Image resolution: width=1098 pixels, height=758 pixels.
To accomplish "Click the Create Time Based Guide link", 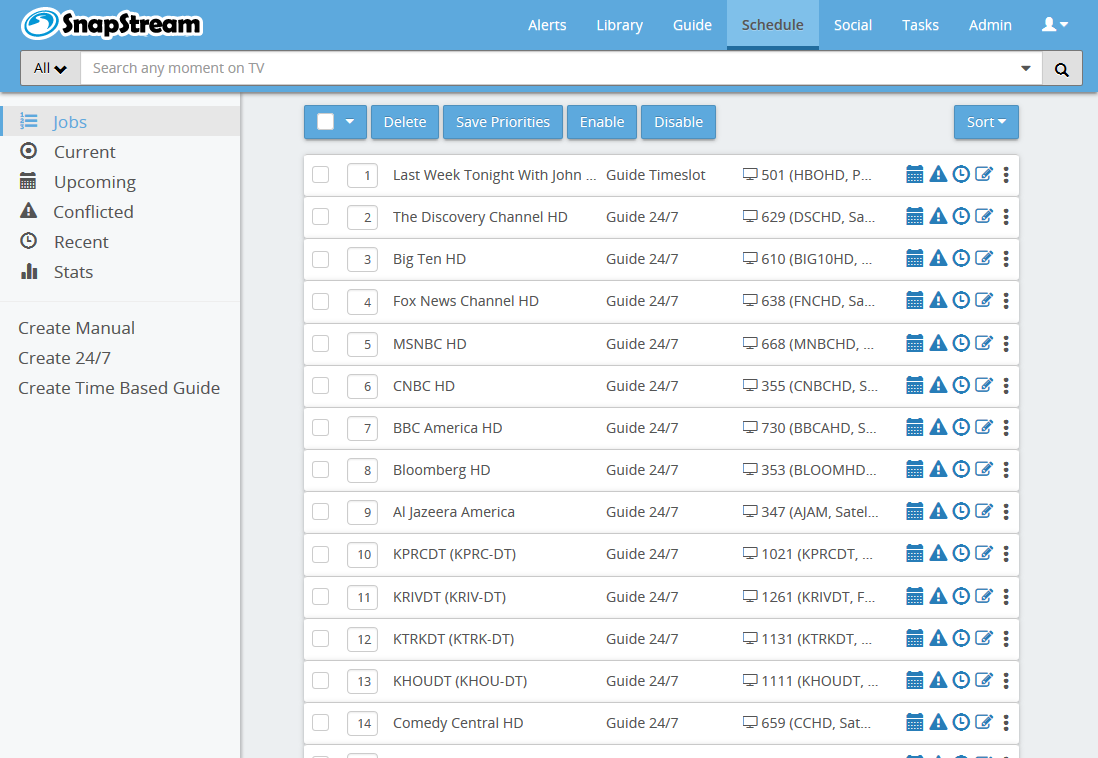I will click(119, 388).
